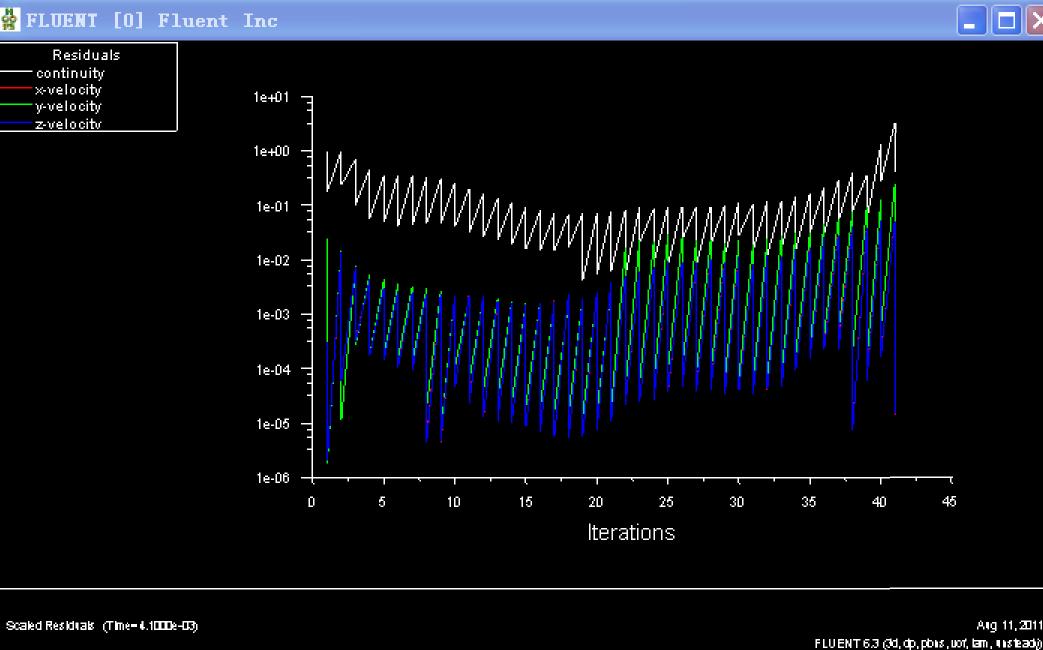Viewport: 1043px width, 650px height.
Task: Select the x-velocity entry in the legend
Action: (x=68, y=90)
